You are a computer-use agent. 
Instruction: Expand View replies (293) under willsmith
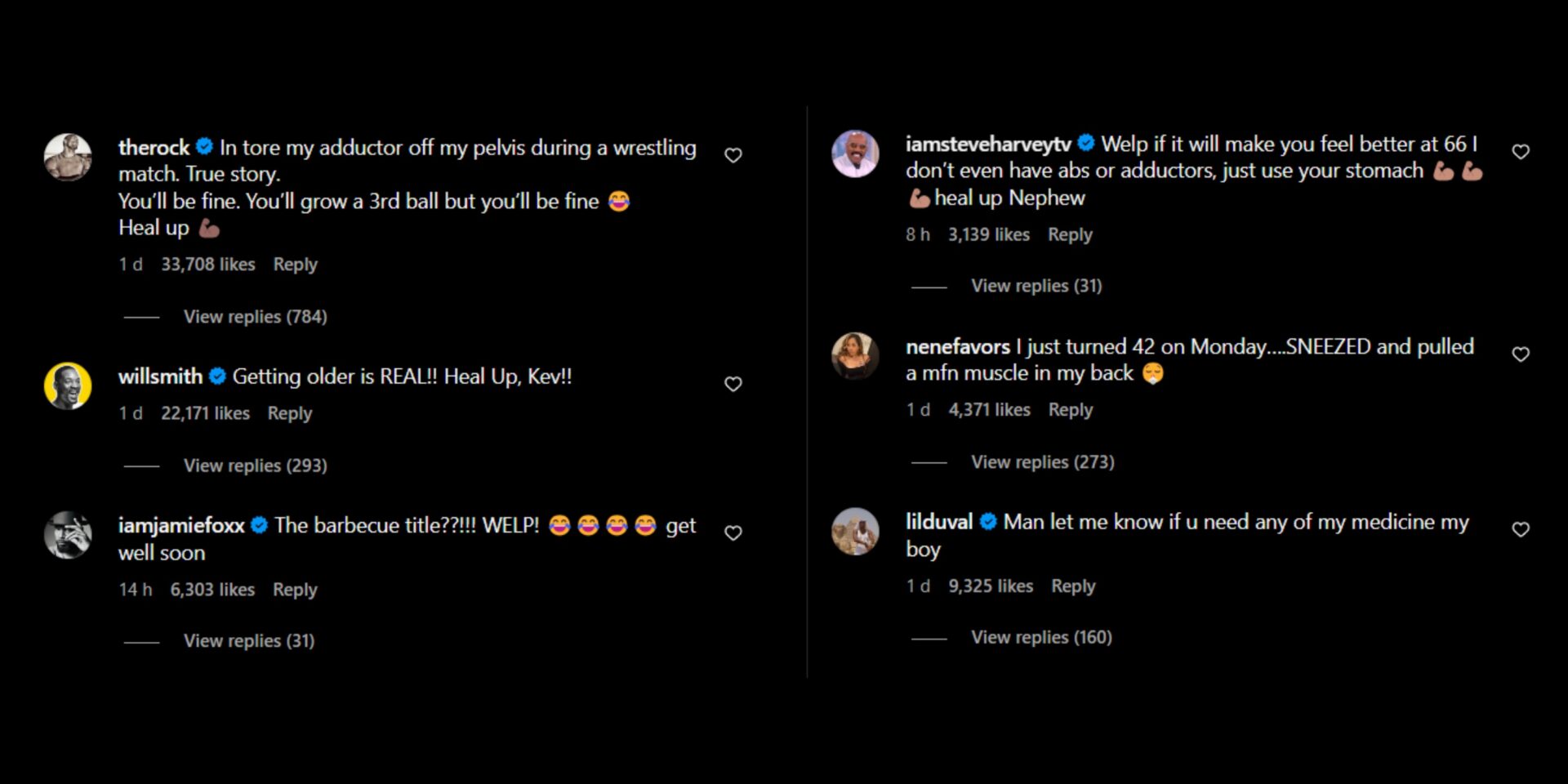tap(255, 465)
